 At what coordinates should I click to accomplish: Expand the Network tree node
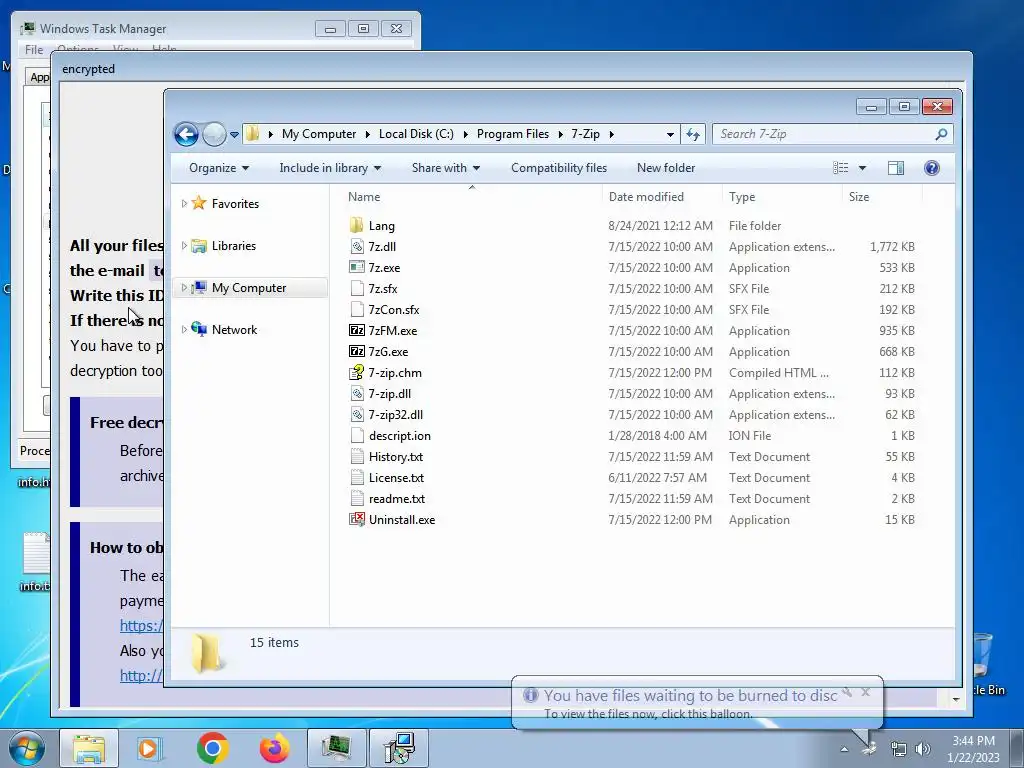tap(184, 330)
